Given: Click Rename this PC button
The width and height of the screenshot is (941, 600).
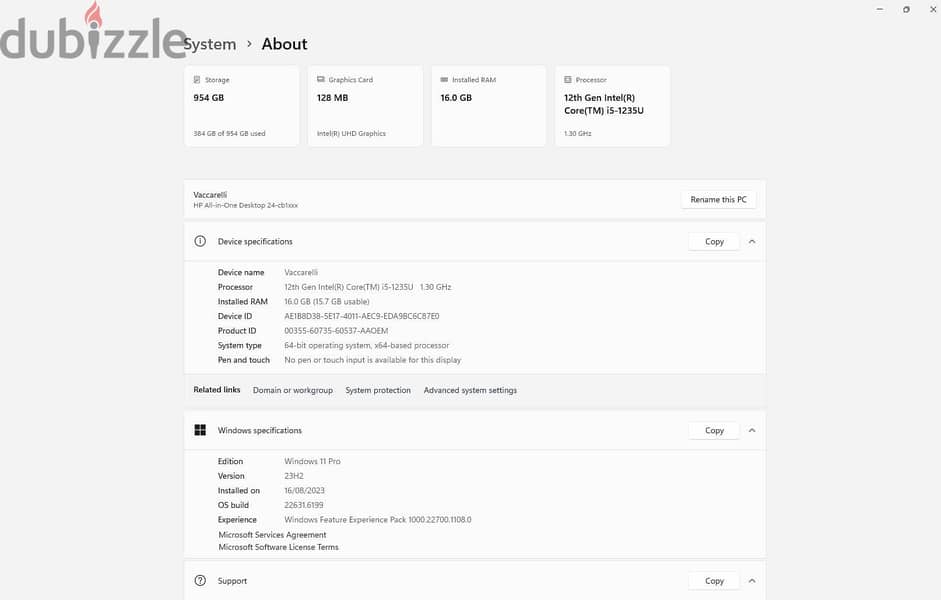Looking at the screenshot, I should pos(718,199).
